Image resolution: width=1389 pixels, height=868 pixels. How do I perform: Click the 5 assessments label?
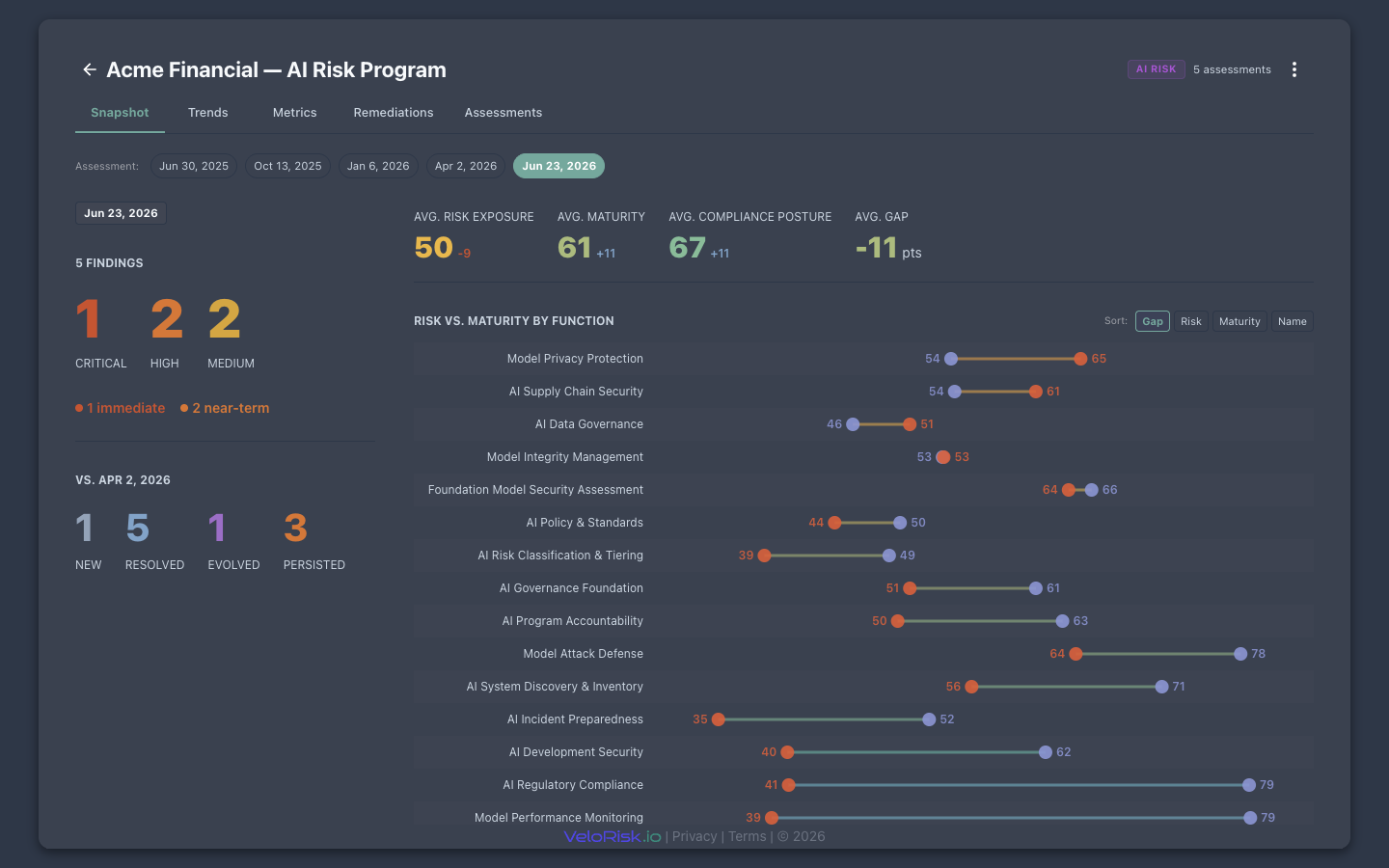click(1232, 69)
